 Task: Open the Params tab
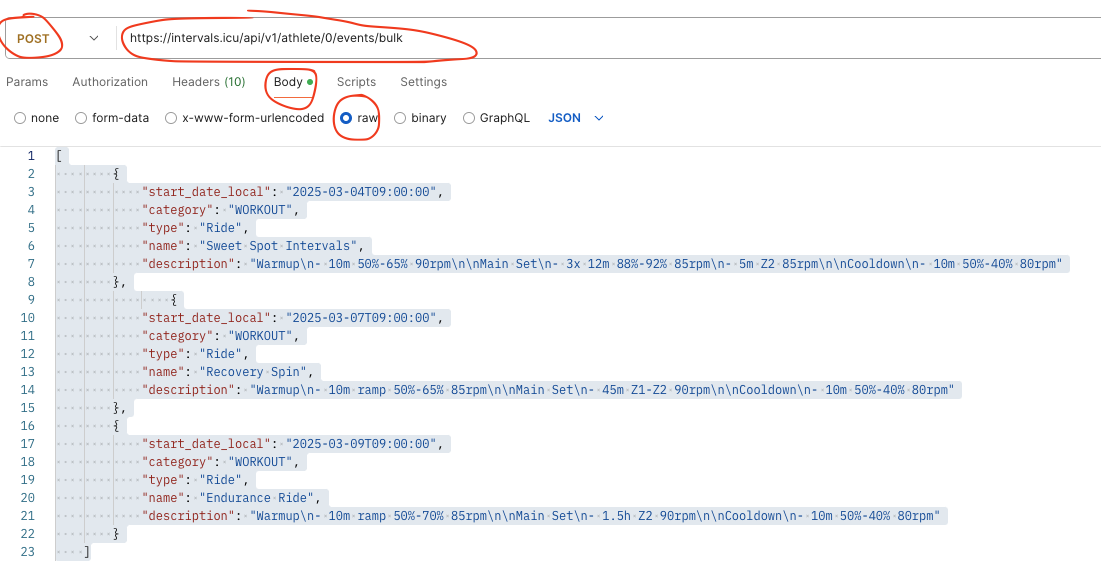(x=27, y=82)
